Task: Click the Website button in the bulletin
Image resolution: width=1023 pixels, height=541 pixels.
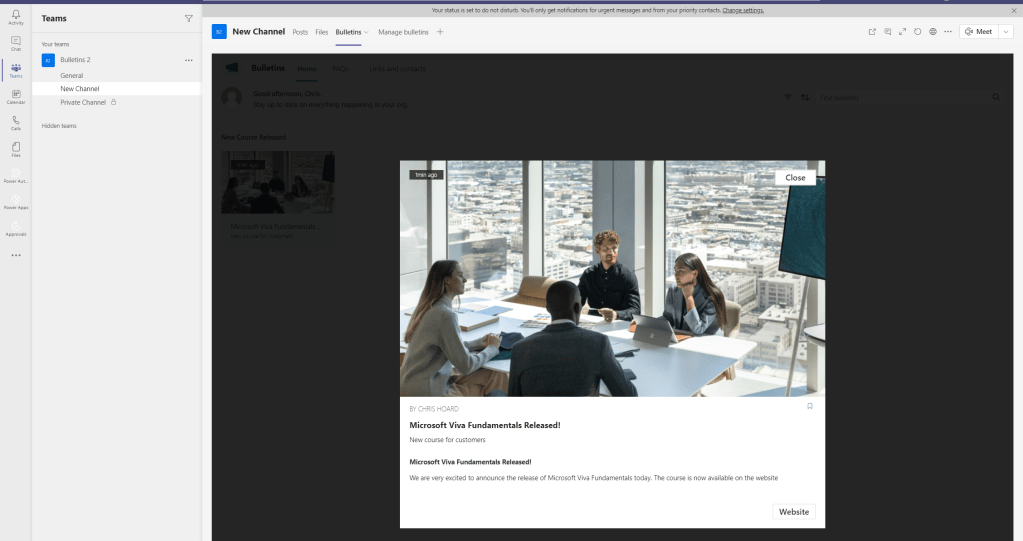Action: click(794, 512)
